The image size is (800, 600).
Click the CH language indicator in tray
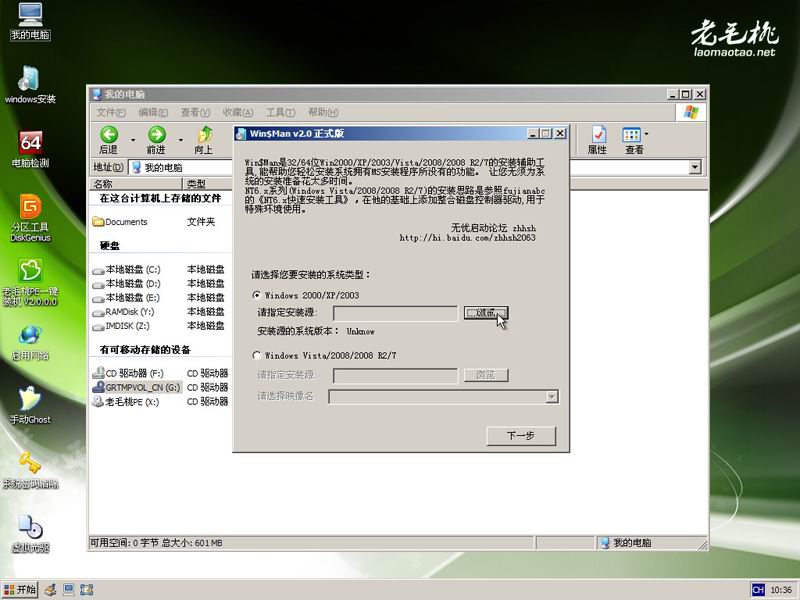tap(758, 590)
